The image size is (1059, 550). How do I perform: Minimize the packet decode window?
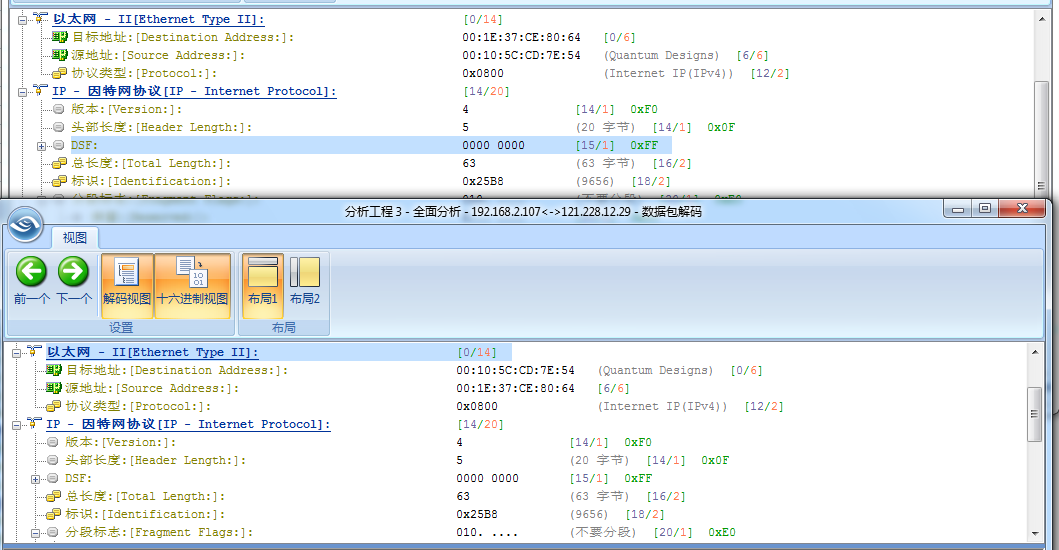pyautogui.click(x=958, y=209)
